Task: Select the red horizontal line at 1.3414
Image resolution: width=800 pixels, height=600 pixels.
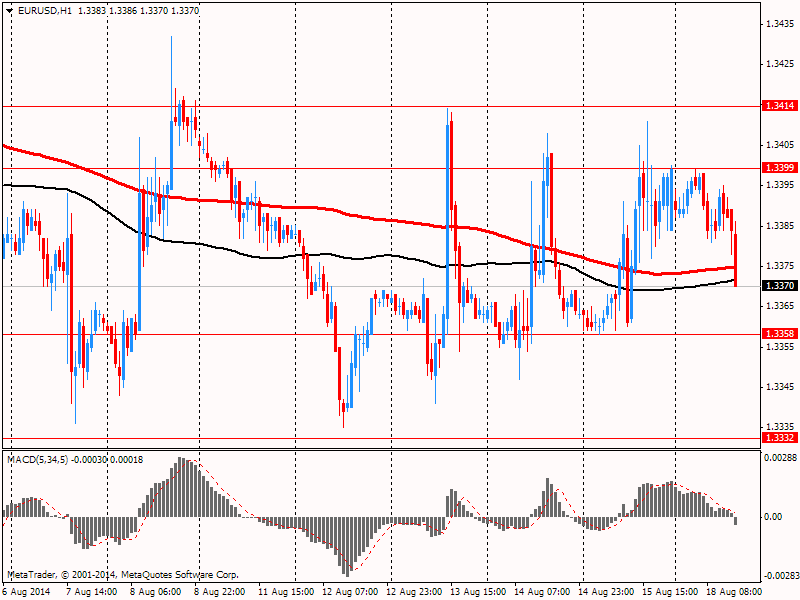Action: (382, 107)
